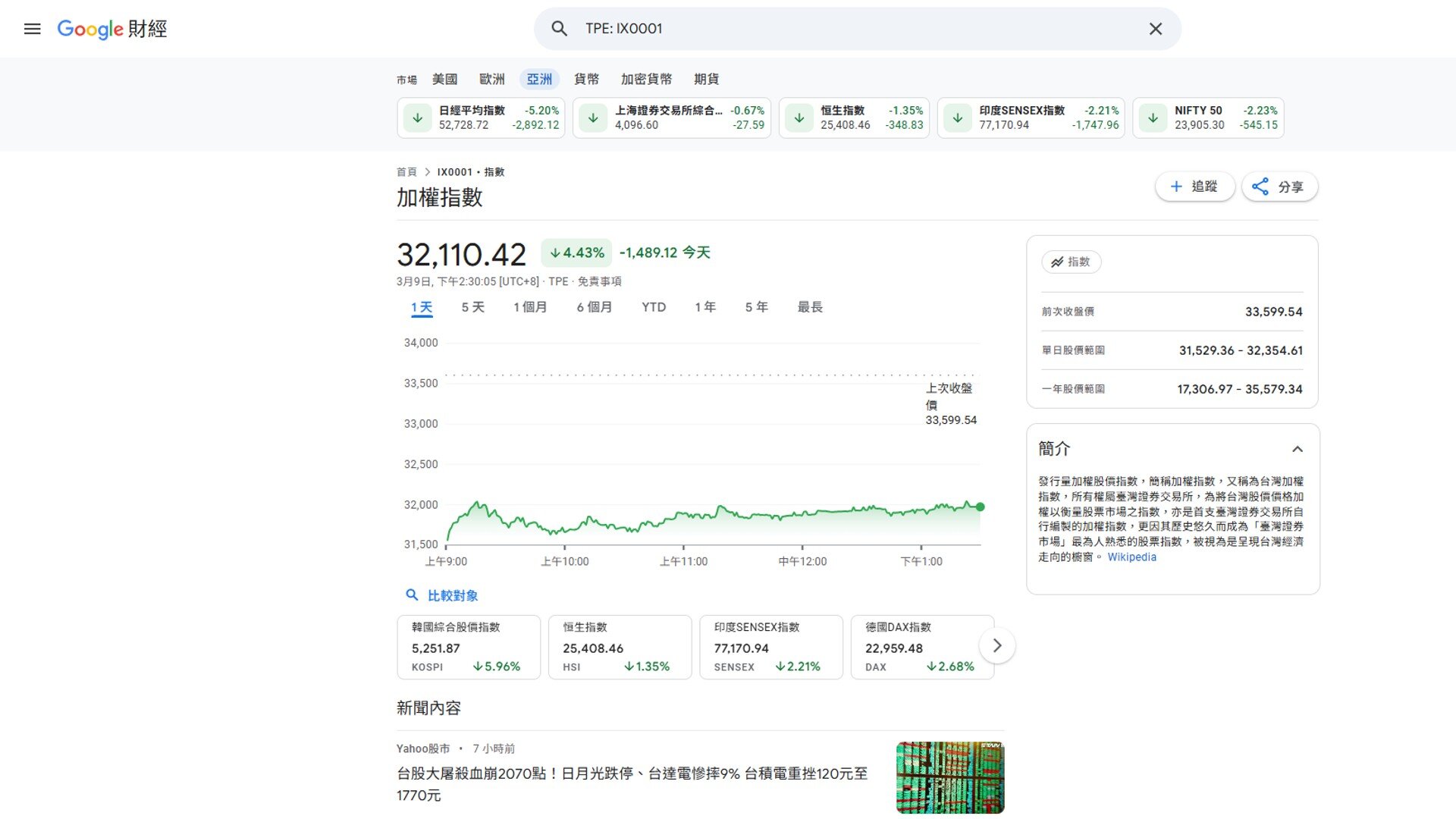The width and height of the screenshot is (1456, 819).
Task: Click the 指數 index chip in the sidebar
Action: (1072, 262)
